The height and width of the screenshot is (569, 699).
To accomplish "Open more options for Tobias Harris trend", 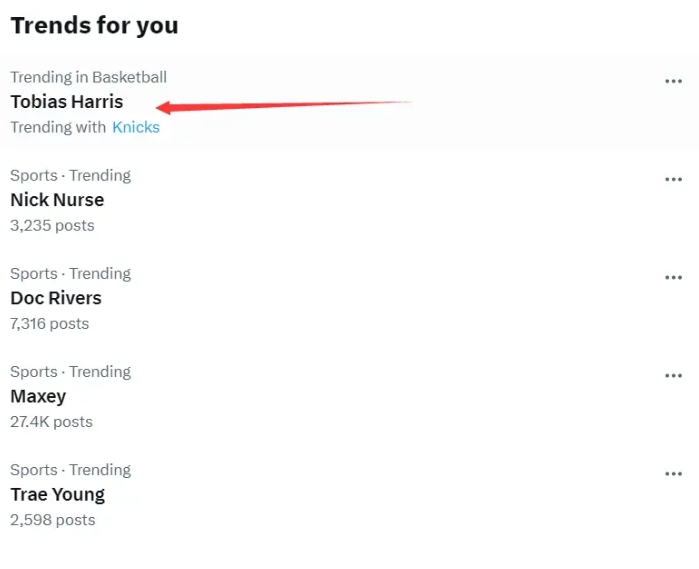I will coord(673,82).
